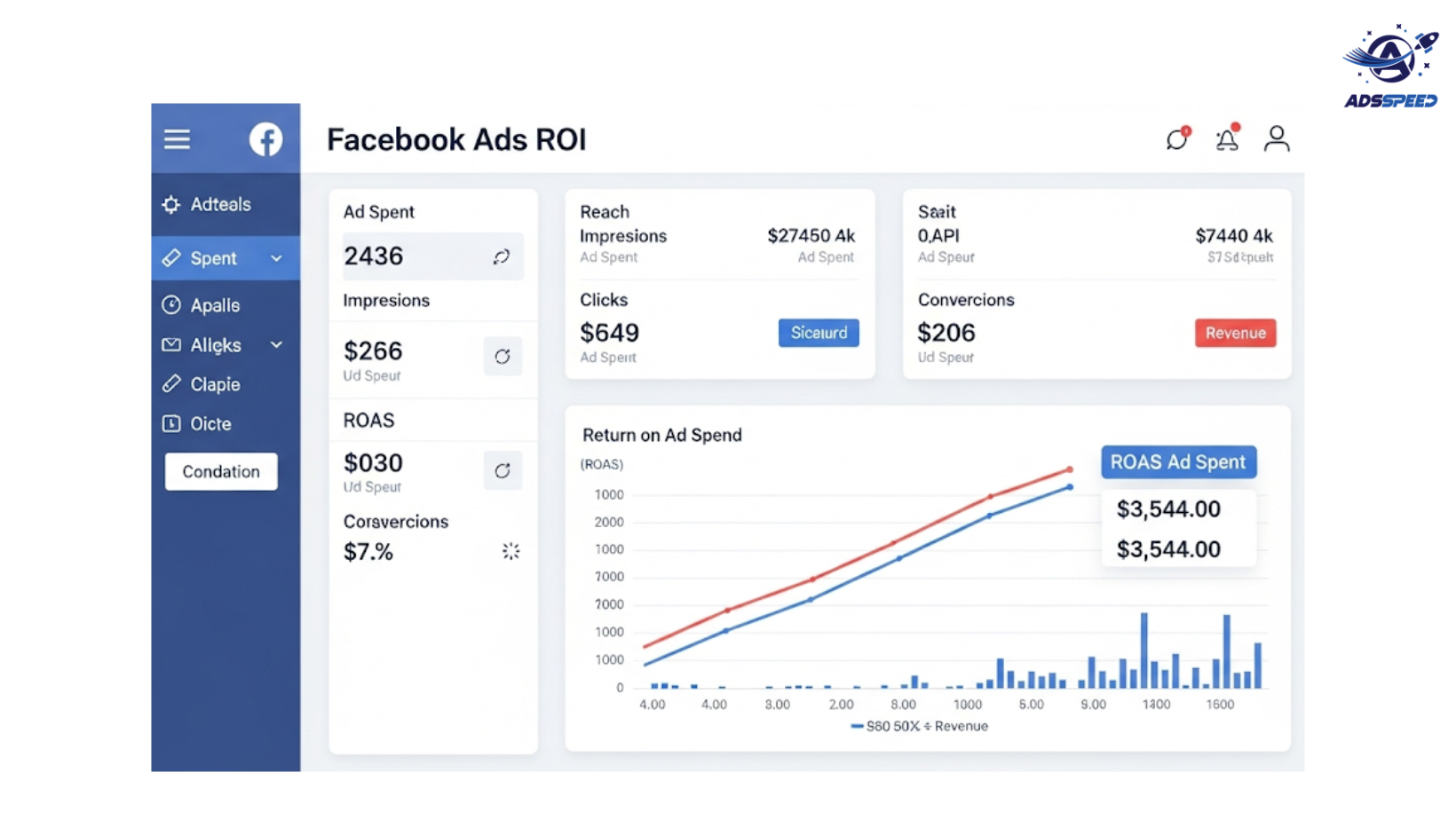Refresh the Impresions $266 metric
This screenshot has width=1456, height=820.
click(x=502, y=356)
